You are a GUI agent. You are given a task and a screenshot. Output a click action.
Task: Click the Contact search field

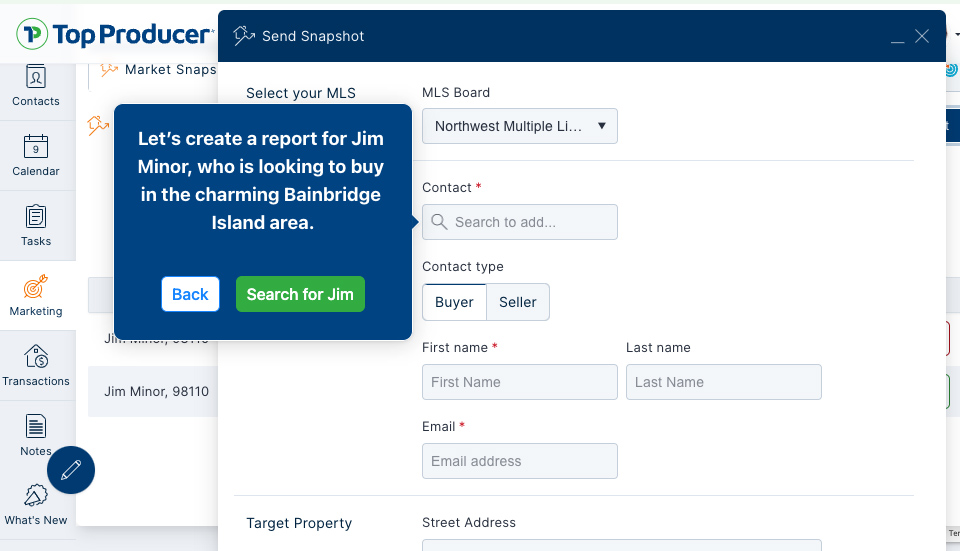tap(520, 222)
